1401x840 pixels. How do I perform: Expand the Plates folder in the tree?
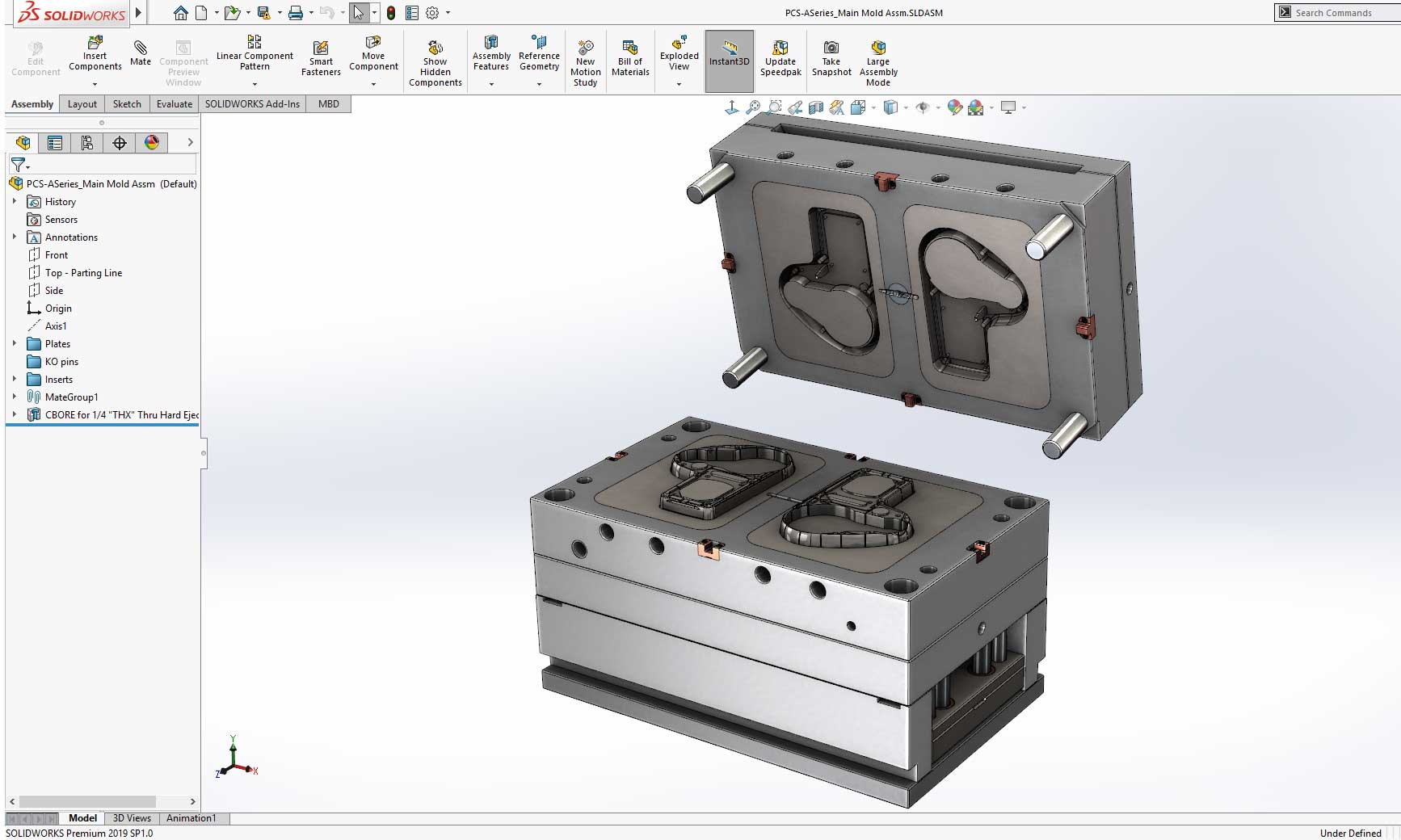pos(14,343)
